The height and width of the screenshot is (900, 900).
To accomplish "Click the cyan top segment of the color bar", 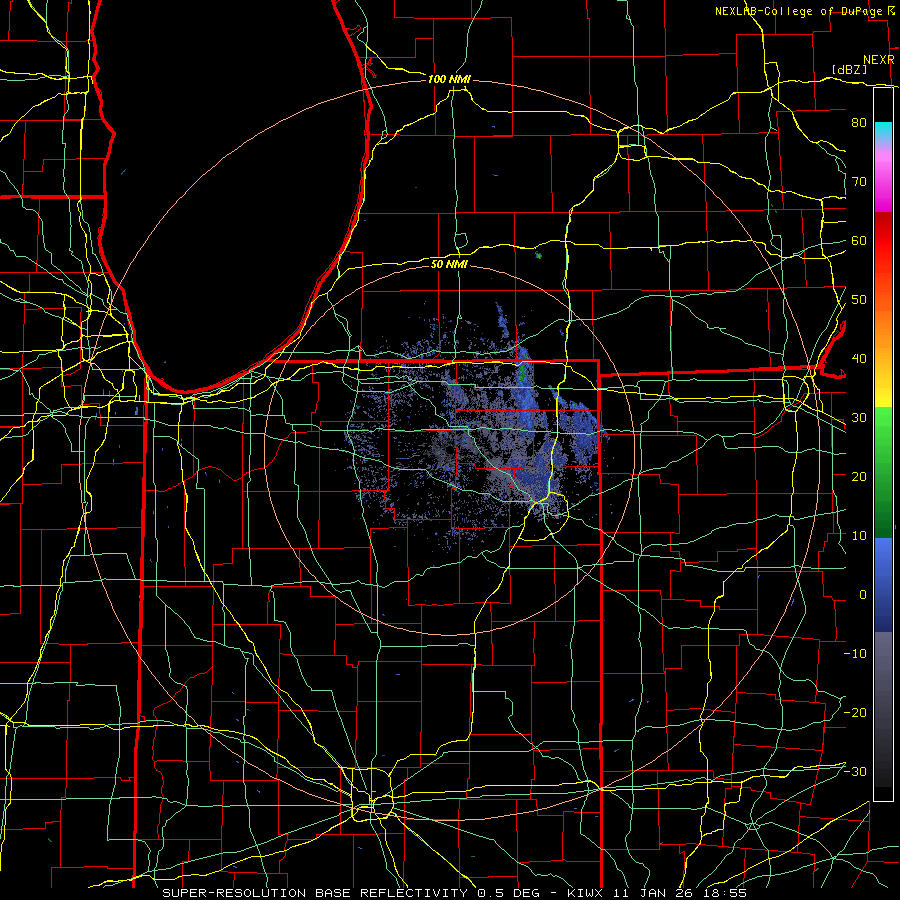I will click(x=883, y=131).
